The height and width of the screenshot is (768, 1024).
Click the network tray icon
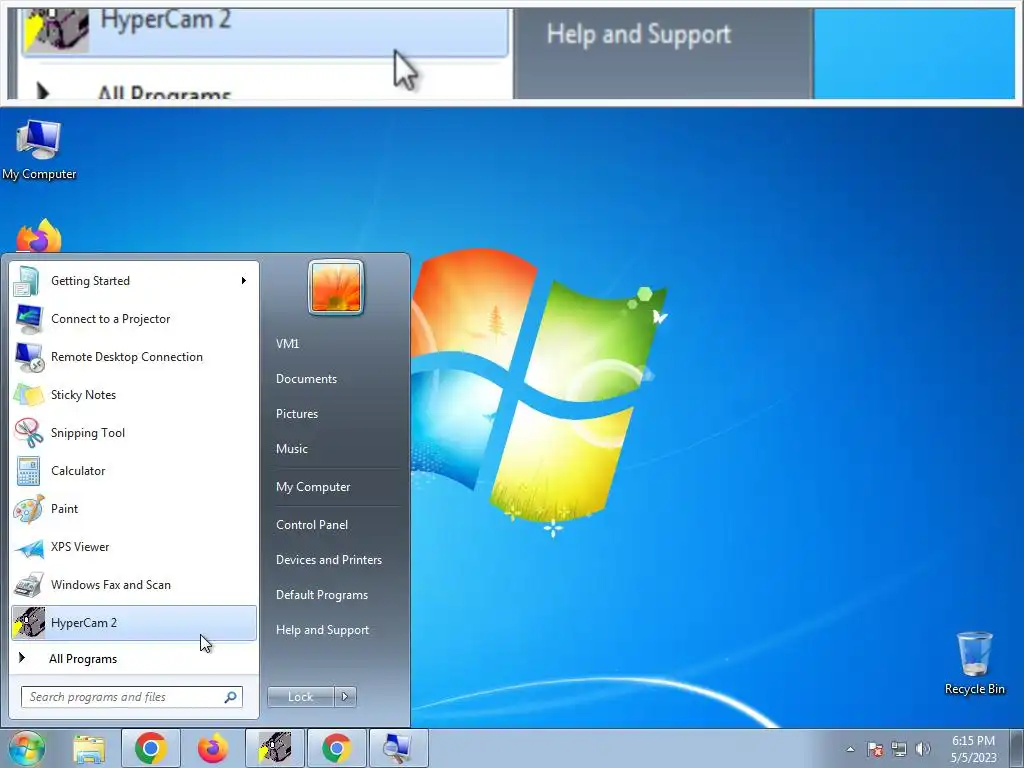[899, 749]
